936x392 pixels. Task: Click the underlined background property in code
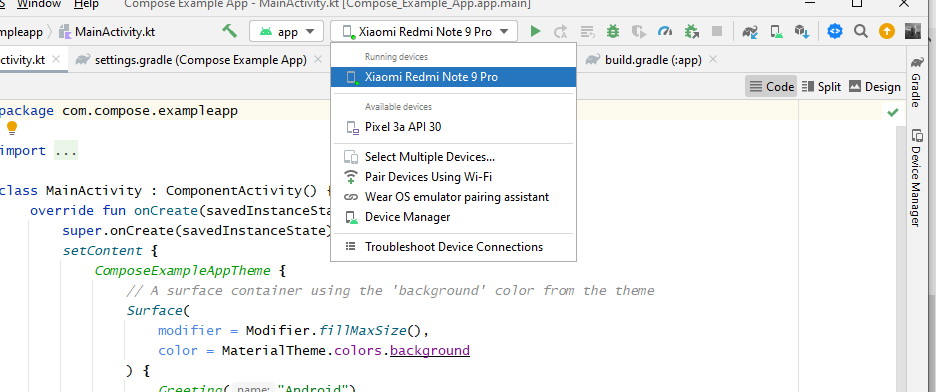[430, 350]
